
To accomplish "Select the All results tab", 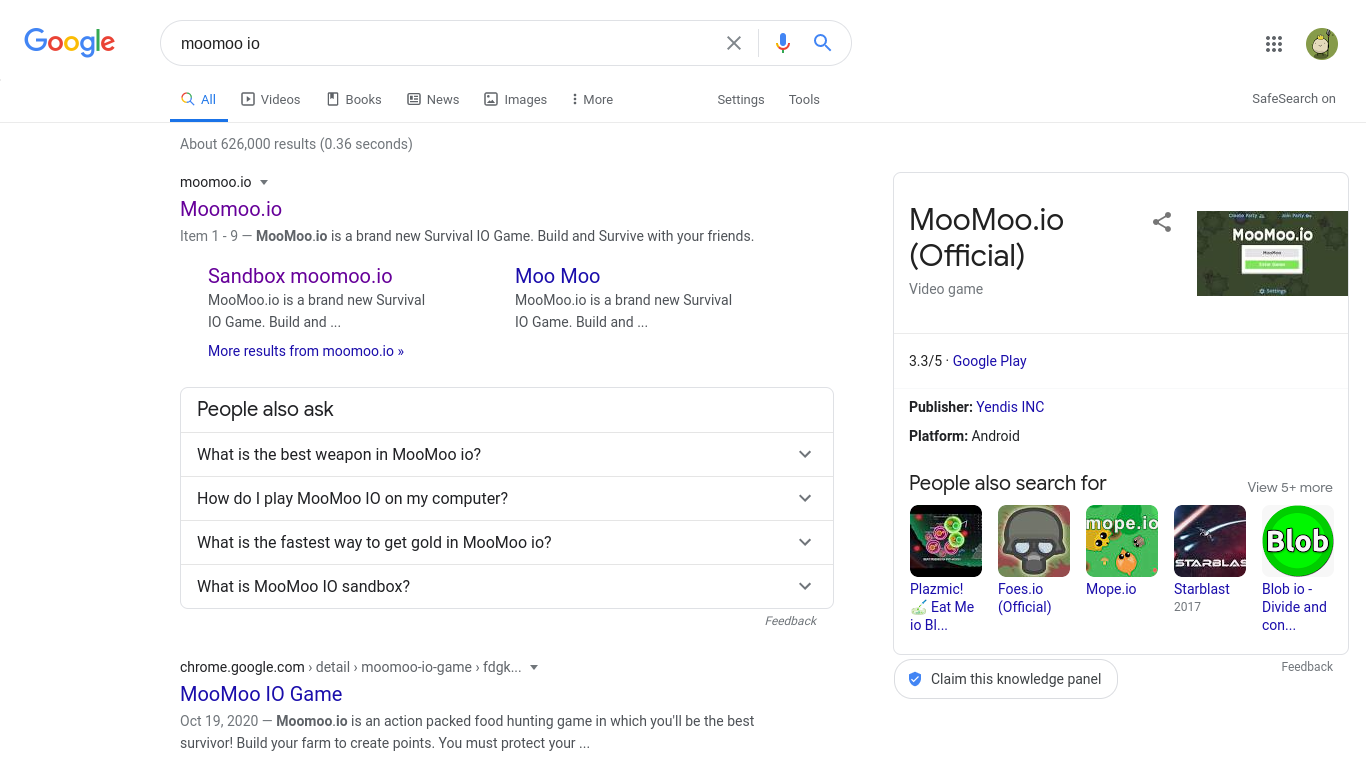I will (x=199, y=99).
